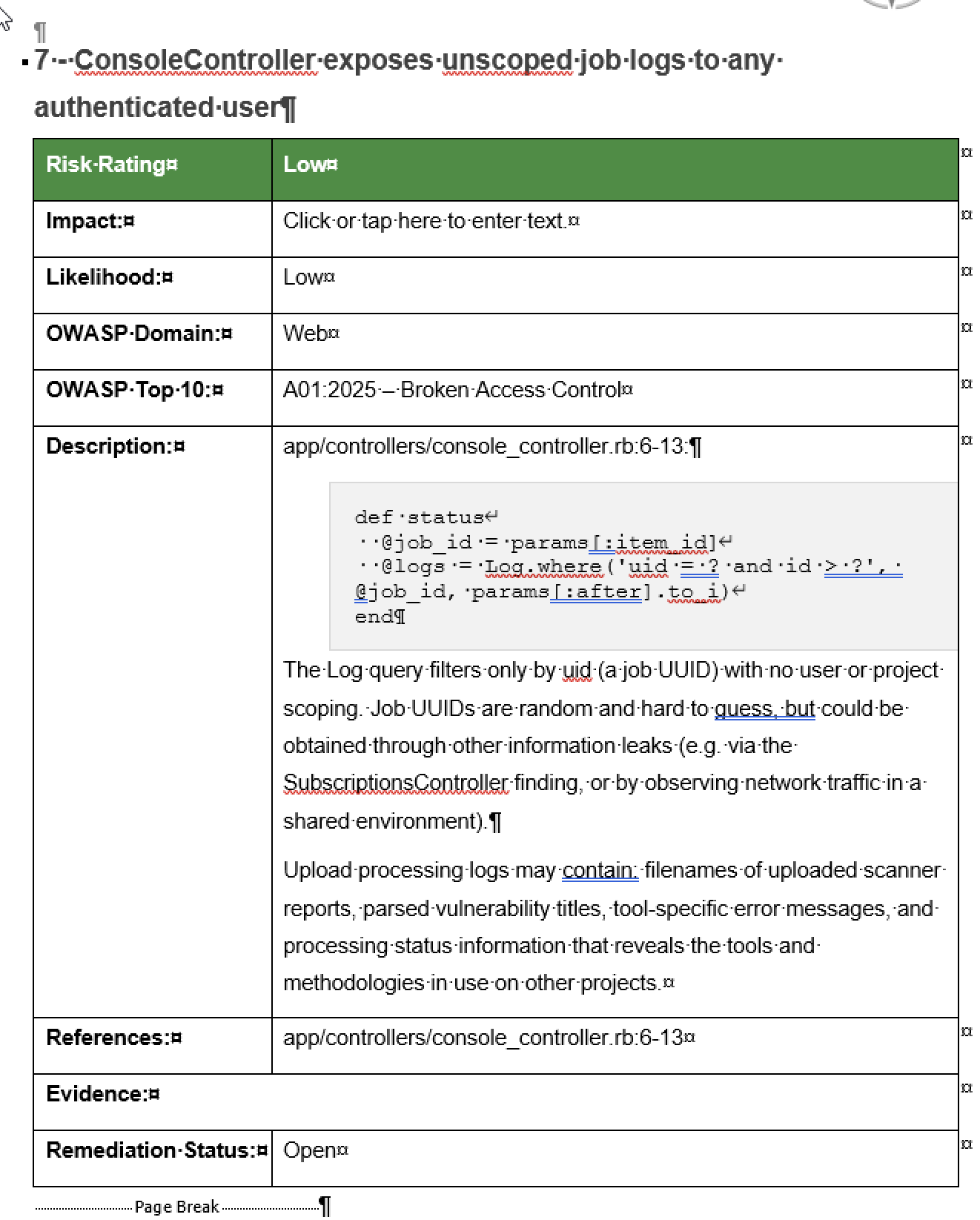The width and height of the screenshot is (980, 1220).
Task: Click the word 'unscoped' in the heading
Action: tap(507, 60)
